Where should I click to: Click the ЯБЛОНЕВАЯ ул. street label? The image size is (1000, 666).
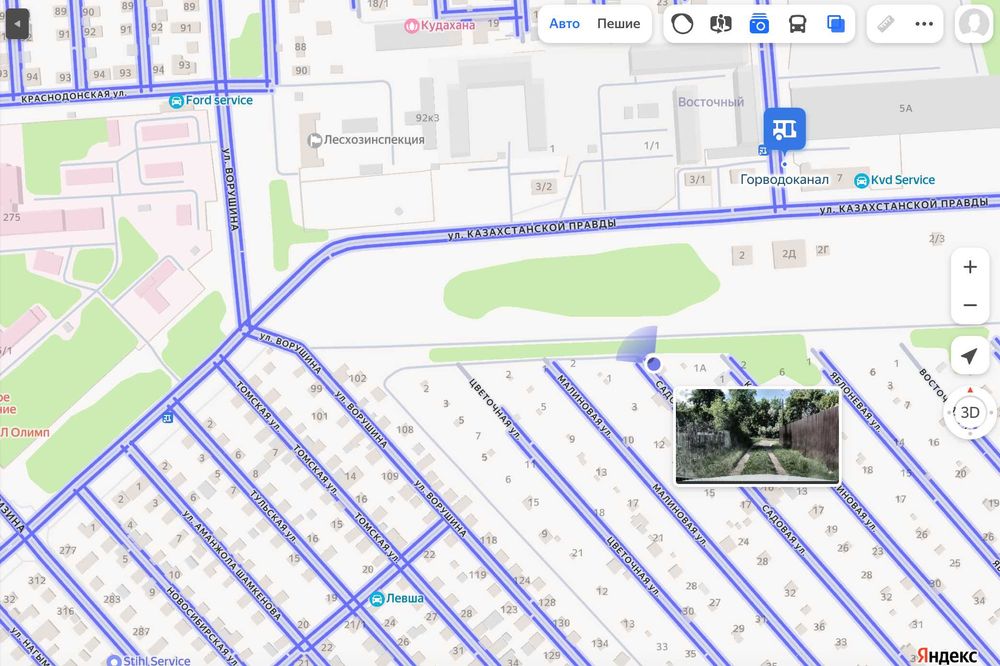tap(855, 401)
